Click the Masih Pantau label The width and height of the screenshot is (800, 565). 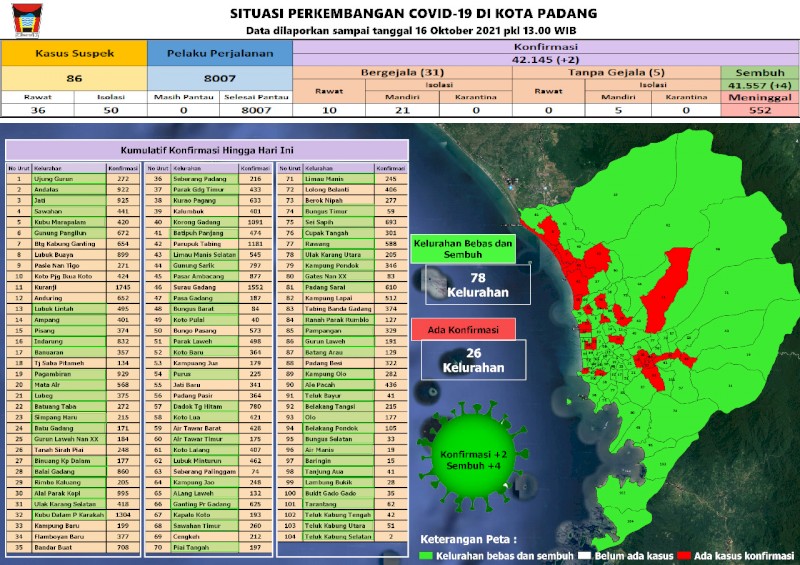184,96
